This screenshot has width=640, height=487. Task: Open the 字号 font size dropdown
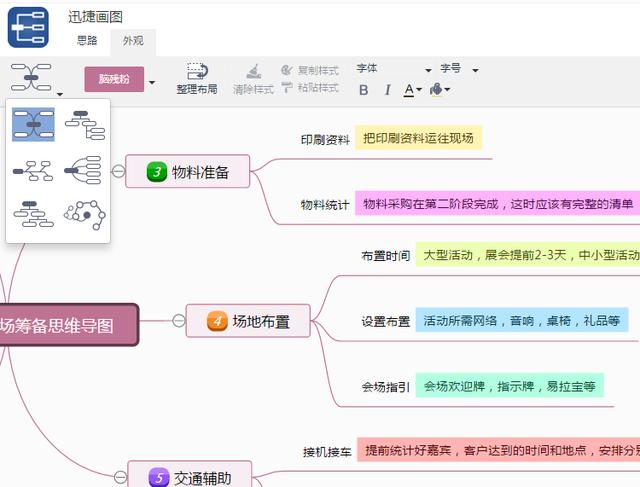point(475,70)
